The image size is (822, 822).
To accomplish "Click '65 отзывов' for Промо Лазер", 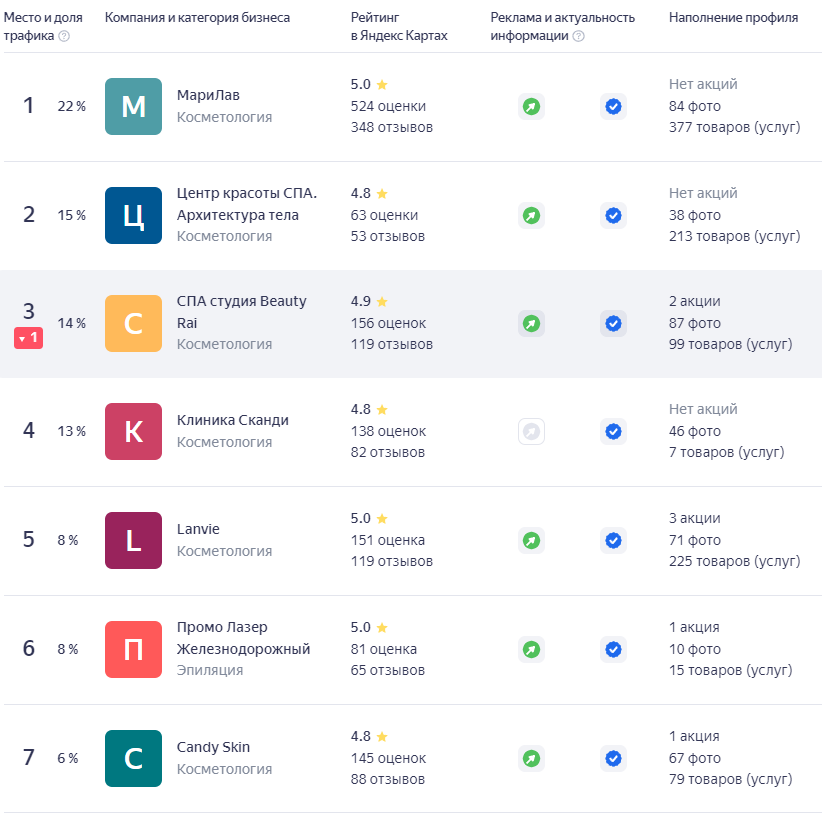I will click(x=387, y=670).
